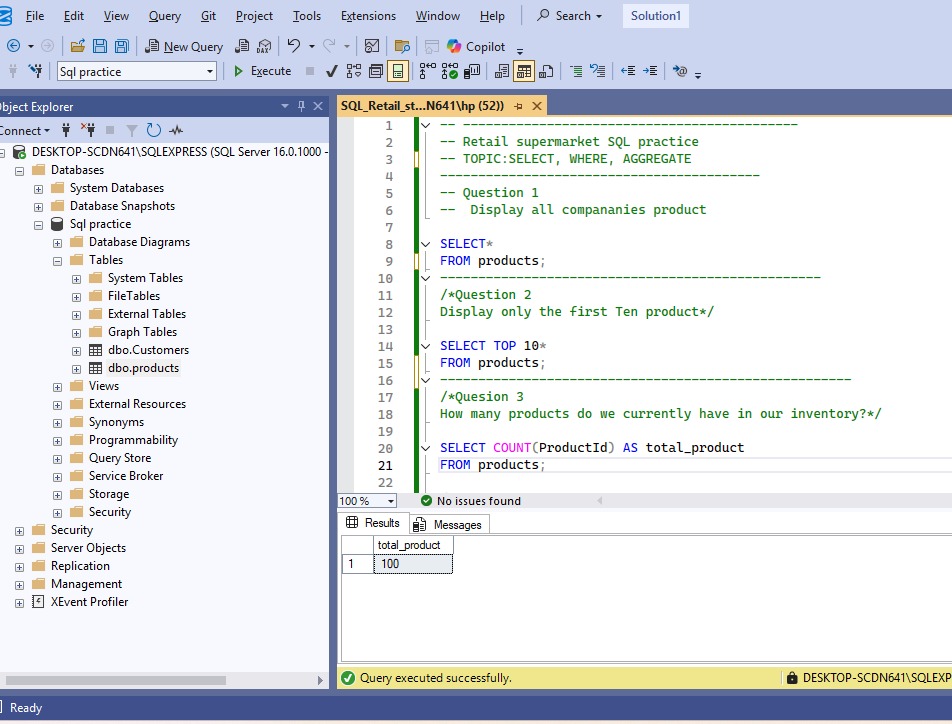This screenshot has width=952, height=724.
Task: Click the Open File folder icon
Action: [x=77, y=46]
